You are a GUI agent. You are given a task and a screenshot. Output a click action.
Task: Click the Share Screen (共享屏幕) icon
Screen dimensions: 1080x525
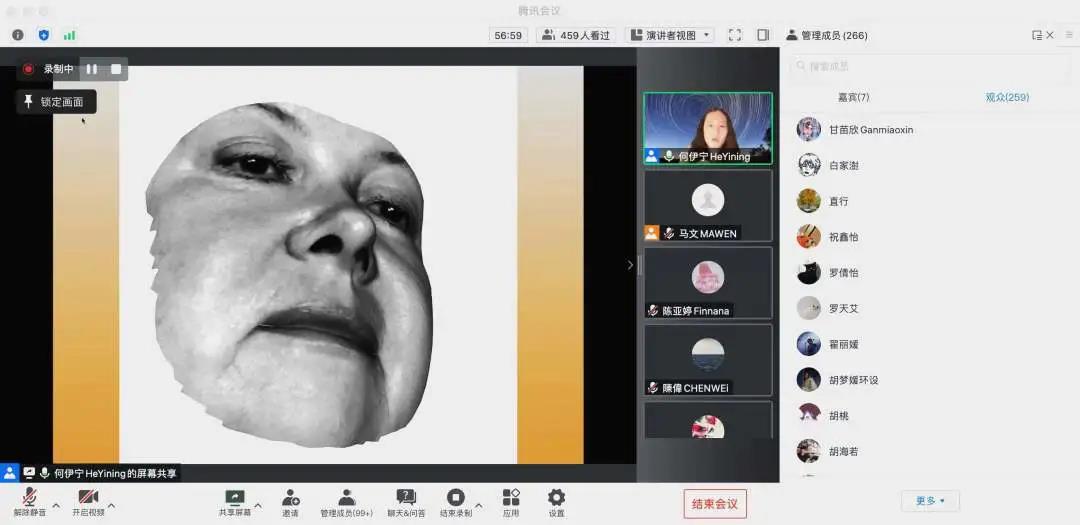click(235, 498)
